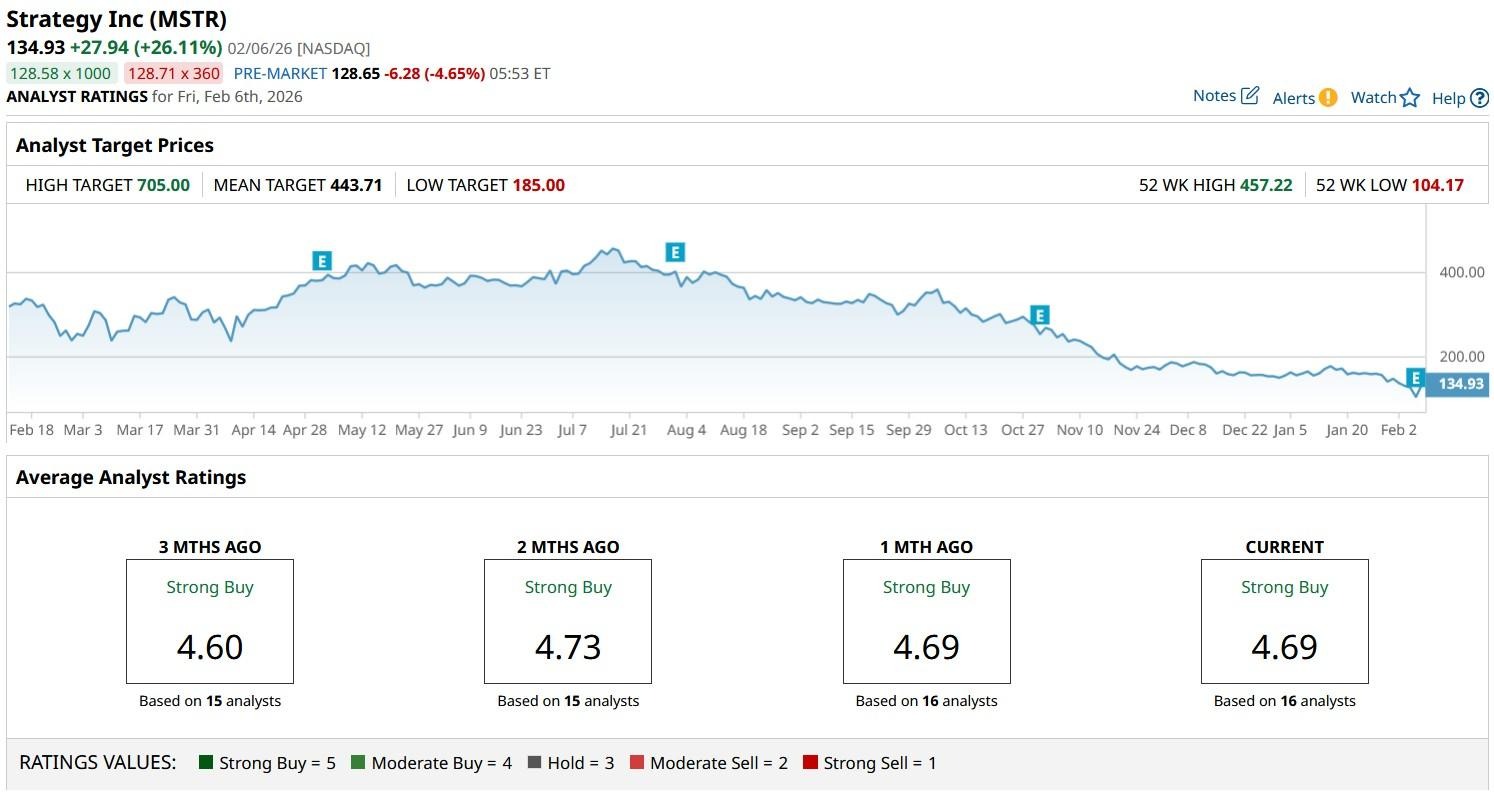
Task: Click the PRE-MARKET label
Action: 280,73
